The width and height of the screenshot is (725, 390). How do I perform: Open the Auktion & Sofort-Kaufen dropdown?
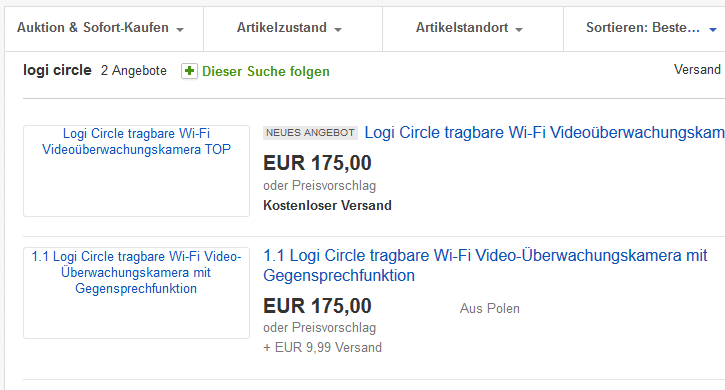104,28
